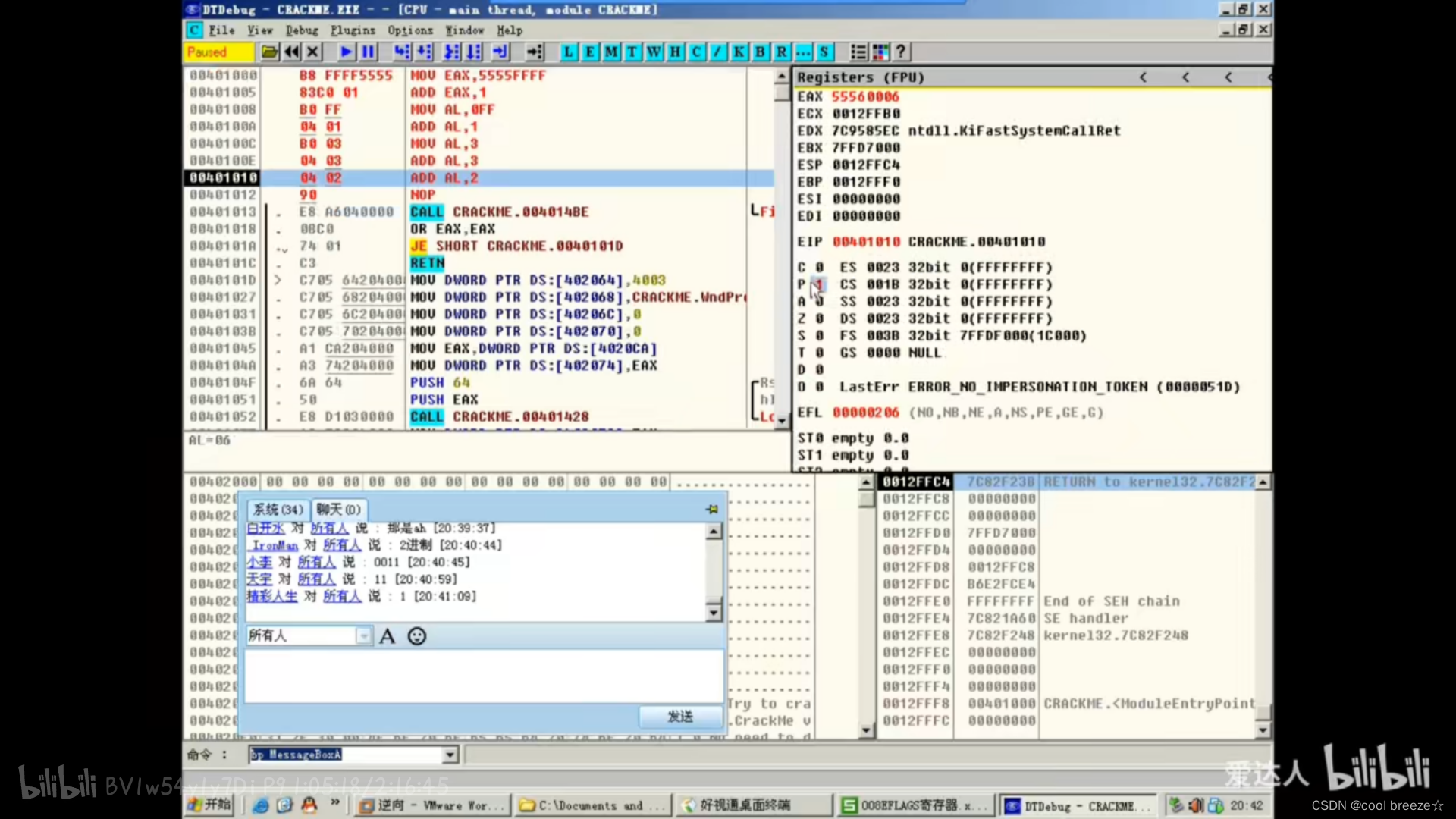
Task: Toggle the P parity flag value
Action: (x=819, y=284)
